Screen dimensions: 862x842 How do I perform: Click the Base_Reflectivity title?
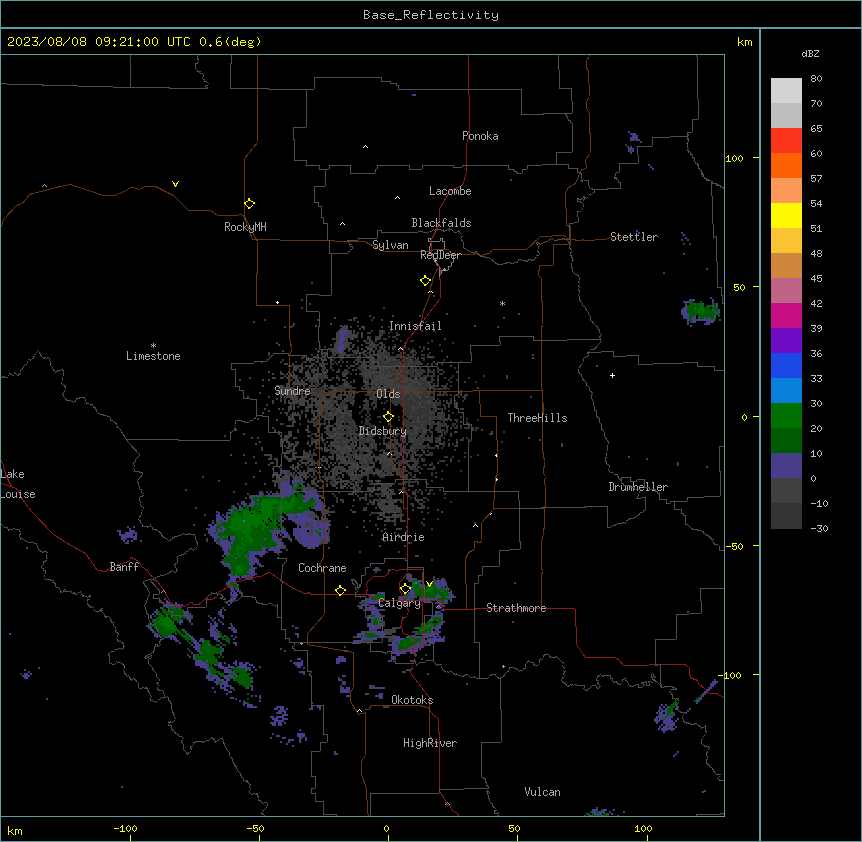pos(431,15)
